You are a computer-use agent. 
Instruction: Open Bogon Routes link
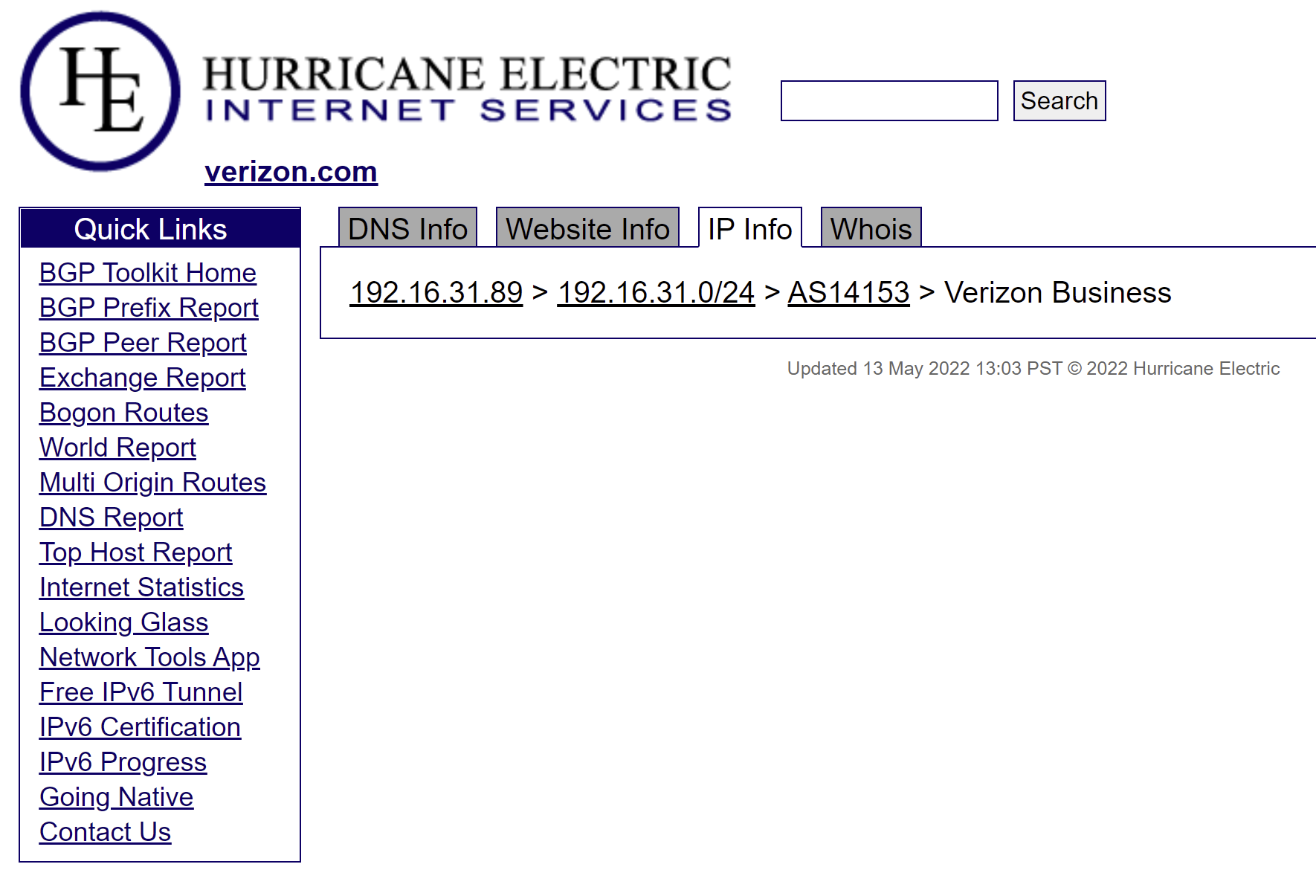tap(123, 413)
